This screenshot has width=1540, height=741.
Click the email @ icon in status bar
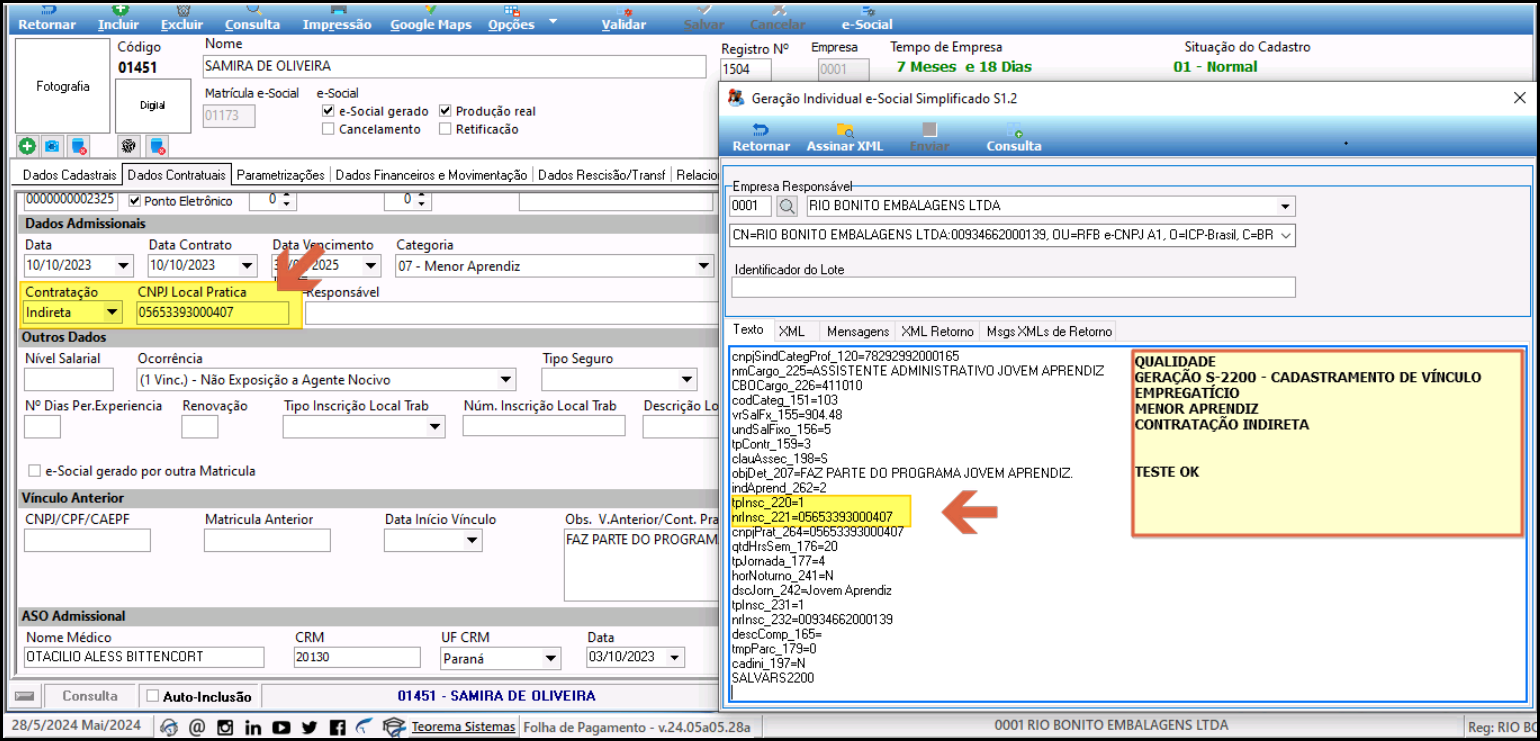click(x=197, y=727)
